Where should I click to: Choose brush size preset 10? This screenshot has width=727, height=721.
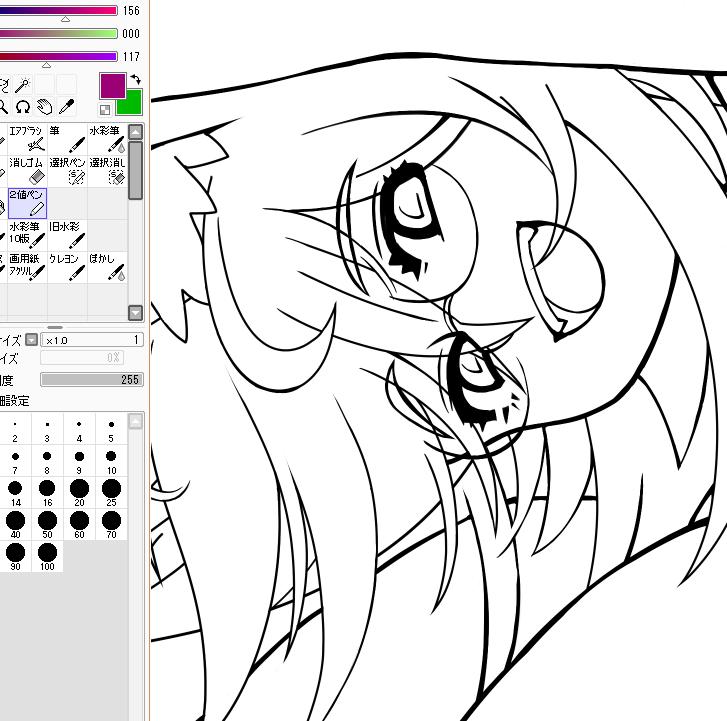[111, 462]
